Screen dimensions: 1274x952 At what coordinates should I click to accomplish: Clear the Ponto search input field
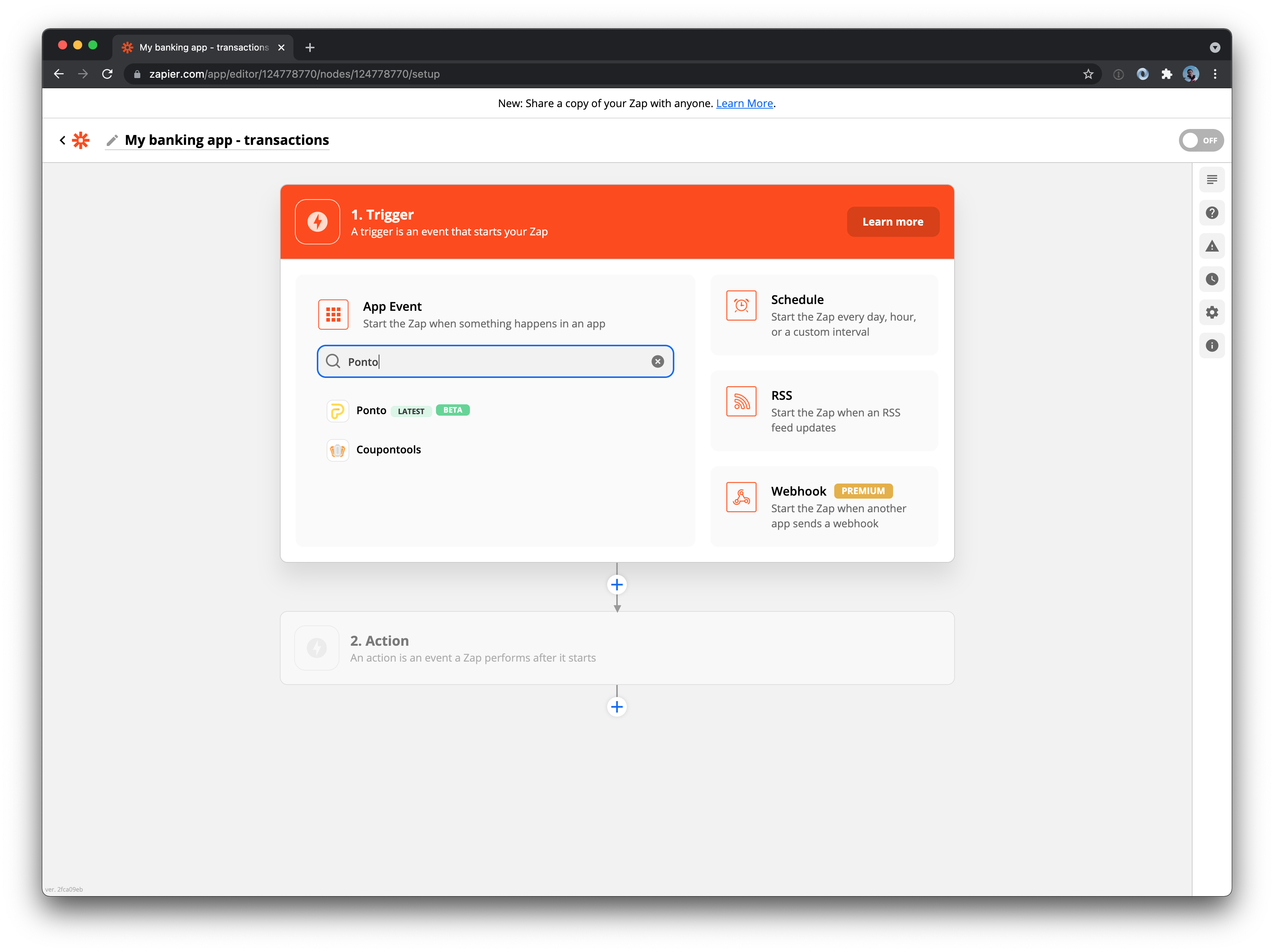click(657, 361)
